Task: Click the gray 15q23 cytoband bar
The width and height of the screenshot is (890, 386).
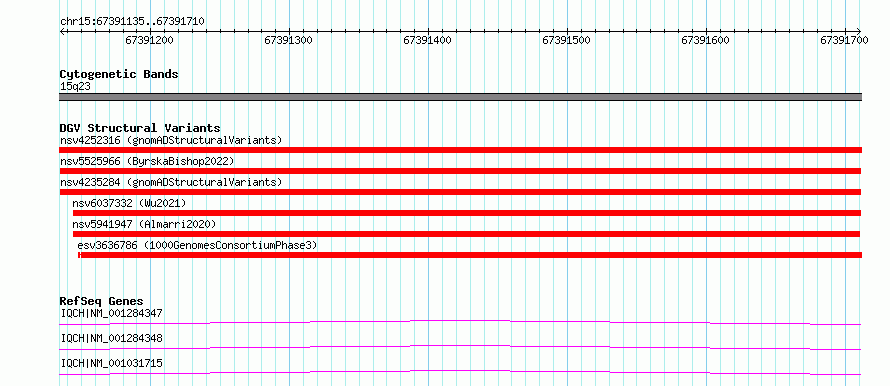Action: tap(460, 97)
